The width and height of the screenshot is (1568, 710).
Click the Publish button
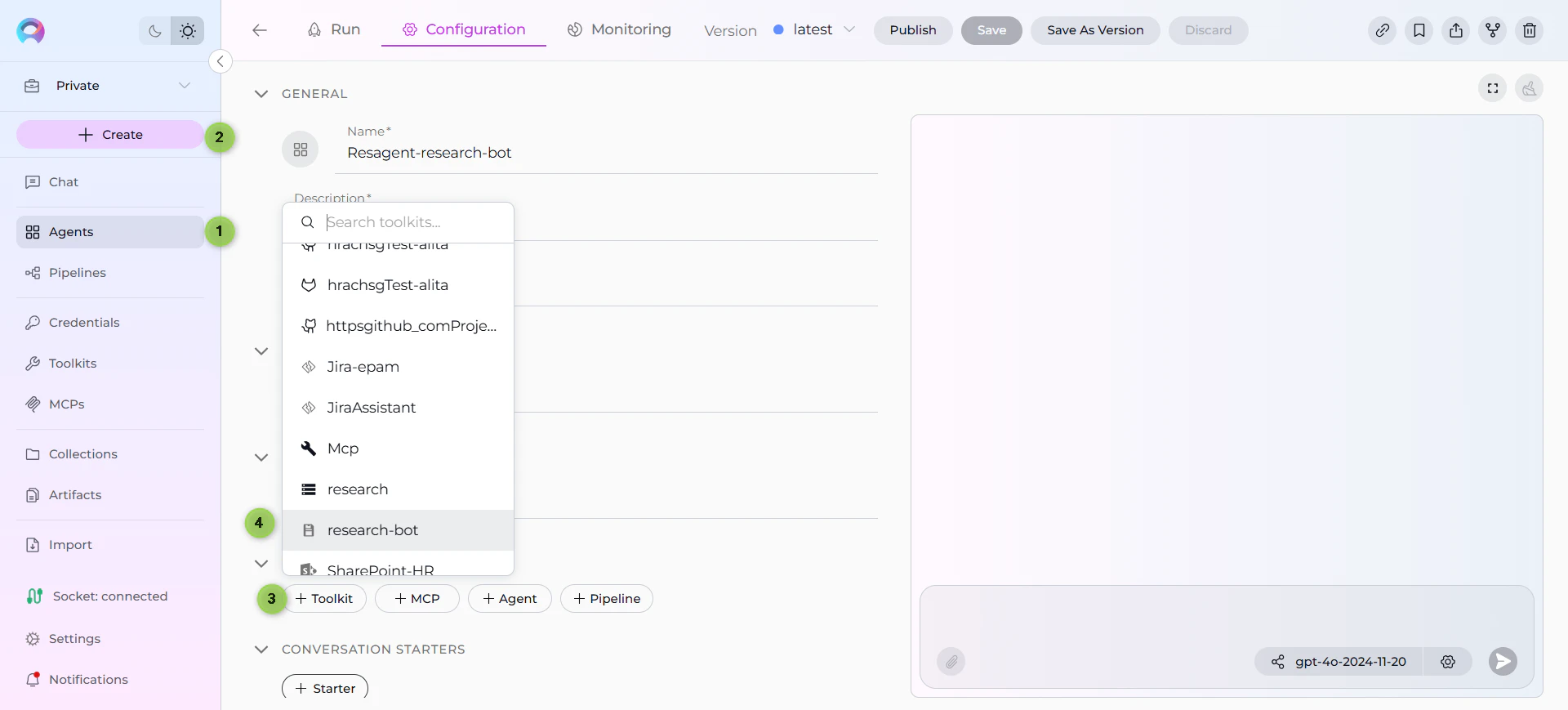point(913,30)
